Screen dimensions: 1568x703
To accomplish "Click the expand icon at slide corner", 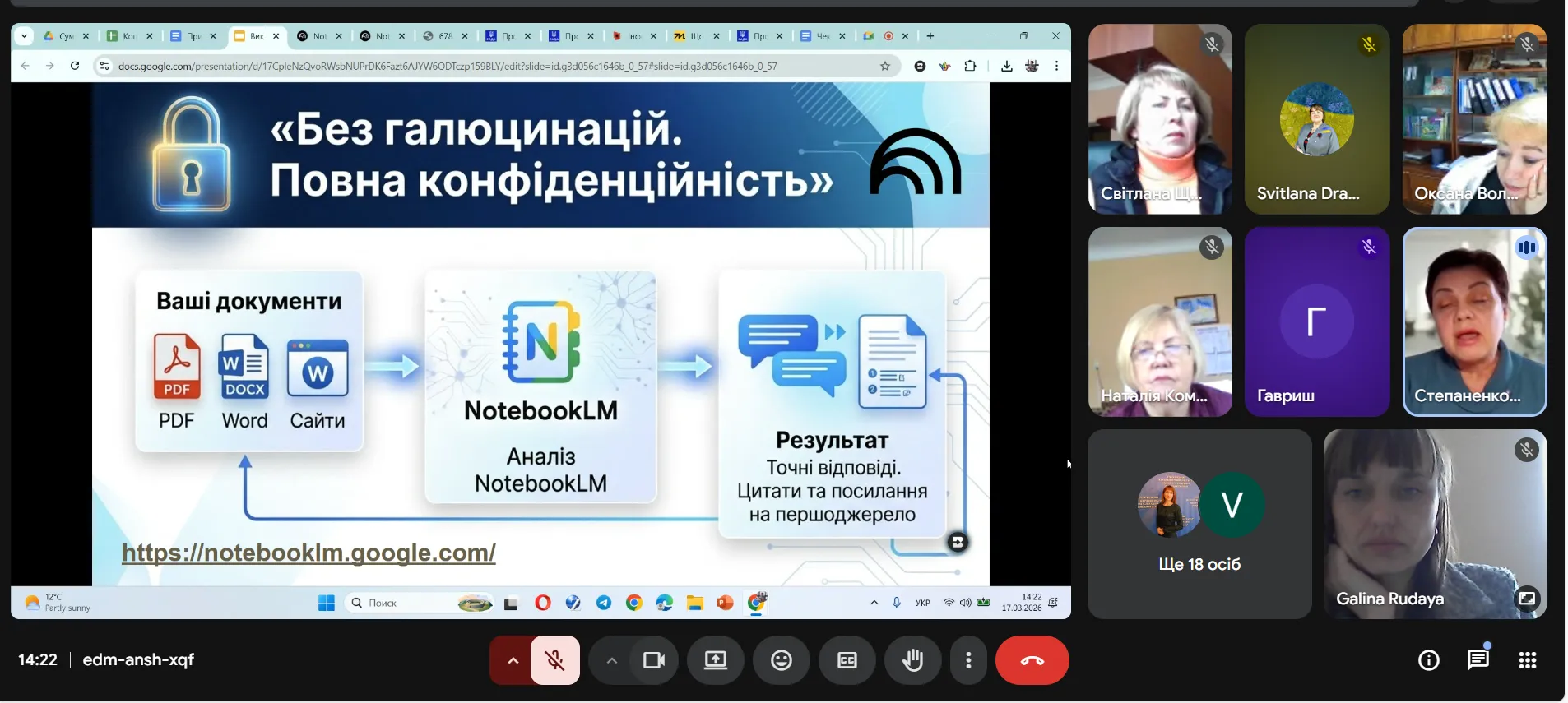I will pos(958,542).
